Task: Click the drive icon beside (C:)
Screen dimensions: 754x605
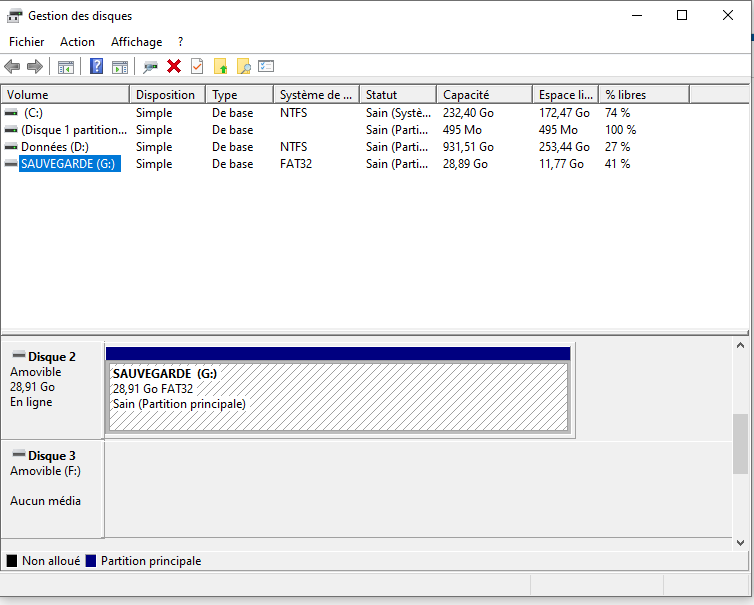Action: point(11,113)
